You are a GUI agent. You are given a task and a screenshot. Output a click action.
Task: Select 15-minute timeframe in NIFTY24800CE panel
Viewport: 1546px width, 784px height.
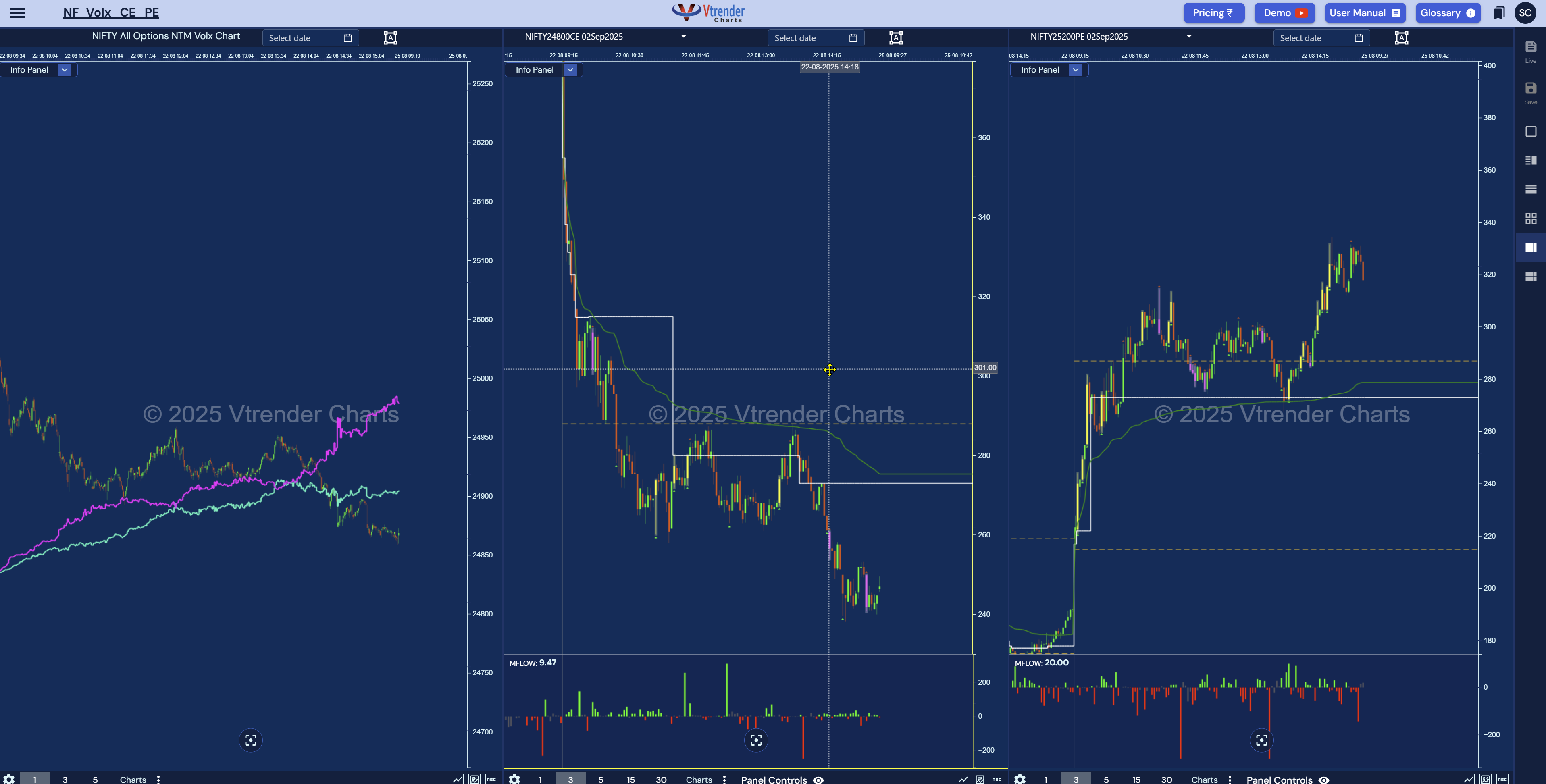tap(631, 779)
